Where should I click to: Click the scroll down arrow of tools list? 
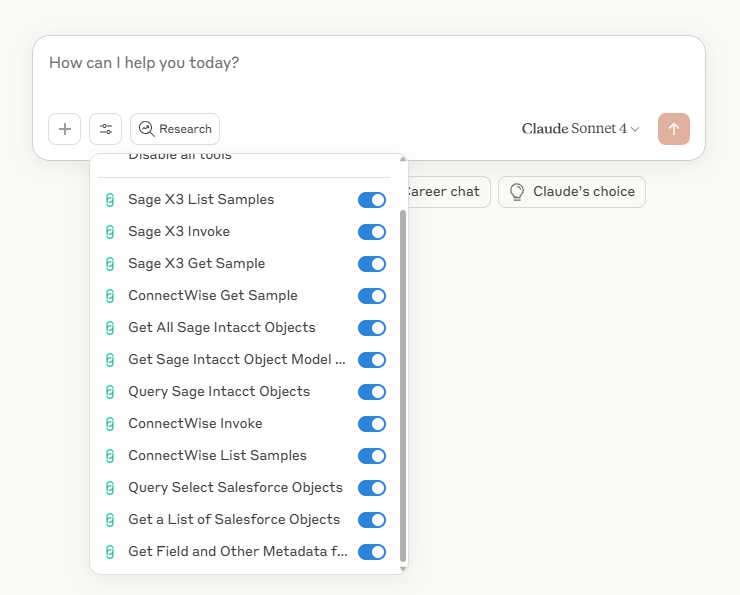point(403,568)
